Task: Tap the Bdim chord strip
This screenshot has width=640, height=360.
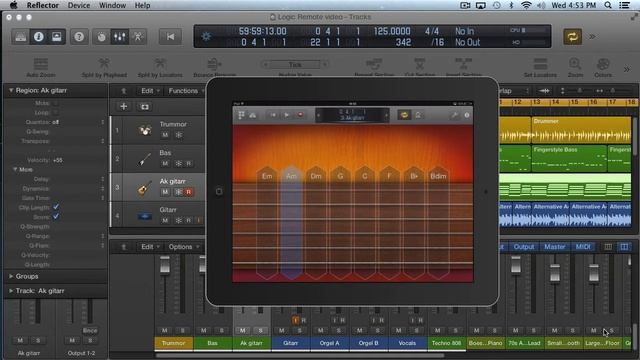Action: (x=438, y=223)
